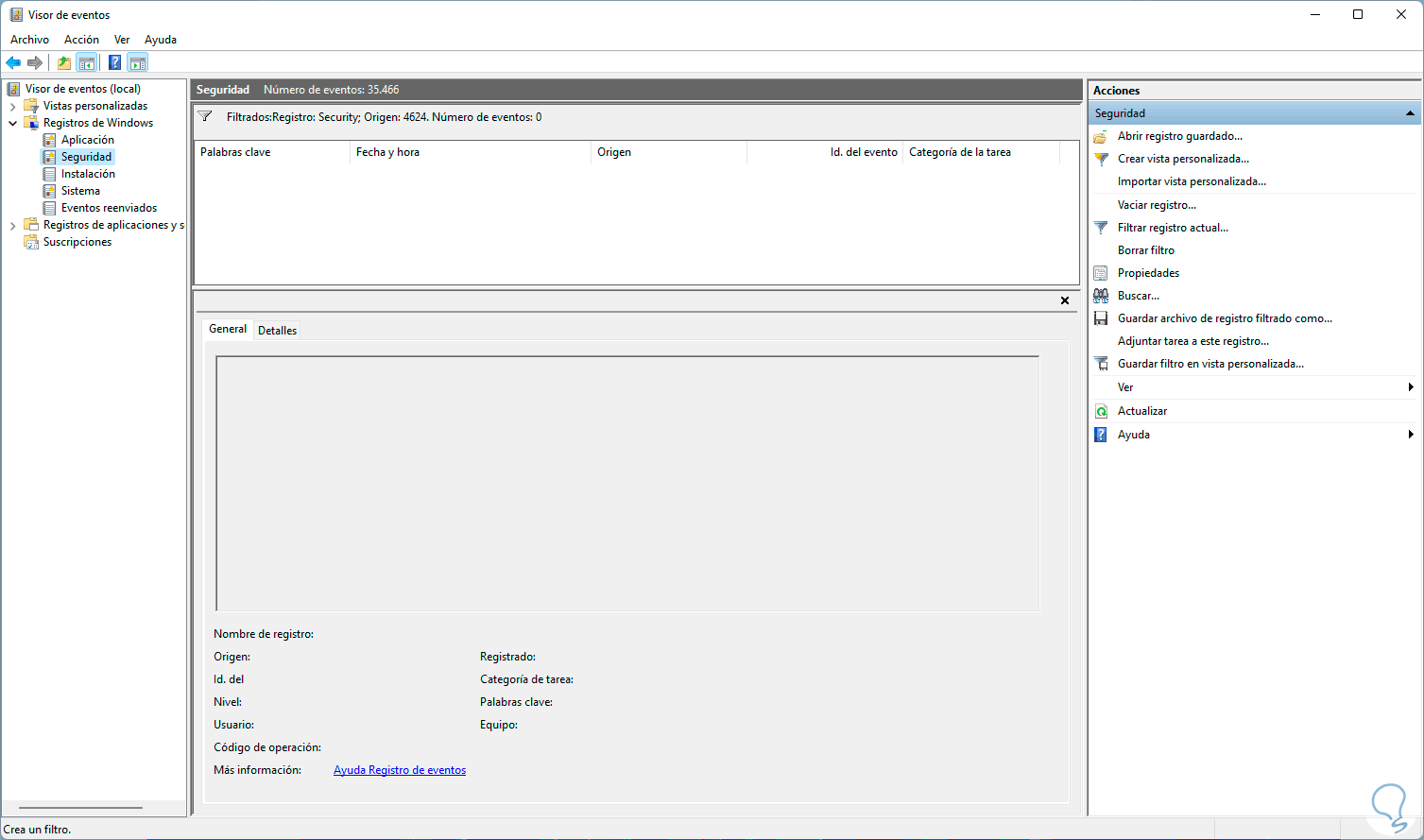Click the Guardar filtro en vista personalizada icon
Screen dimensions: 1424x840
1101,364
